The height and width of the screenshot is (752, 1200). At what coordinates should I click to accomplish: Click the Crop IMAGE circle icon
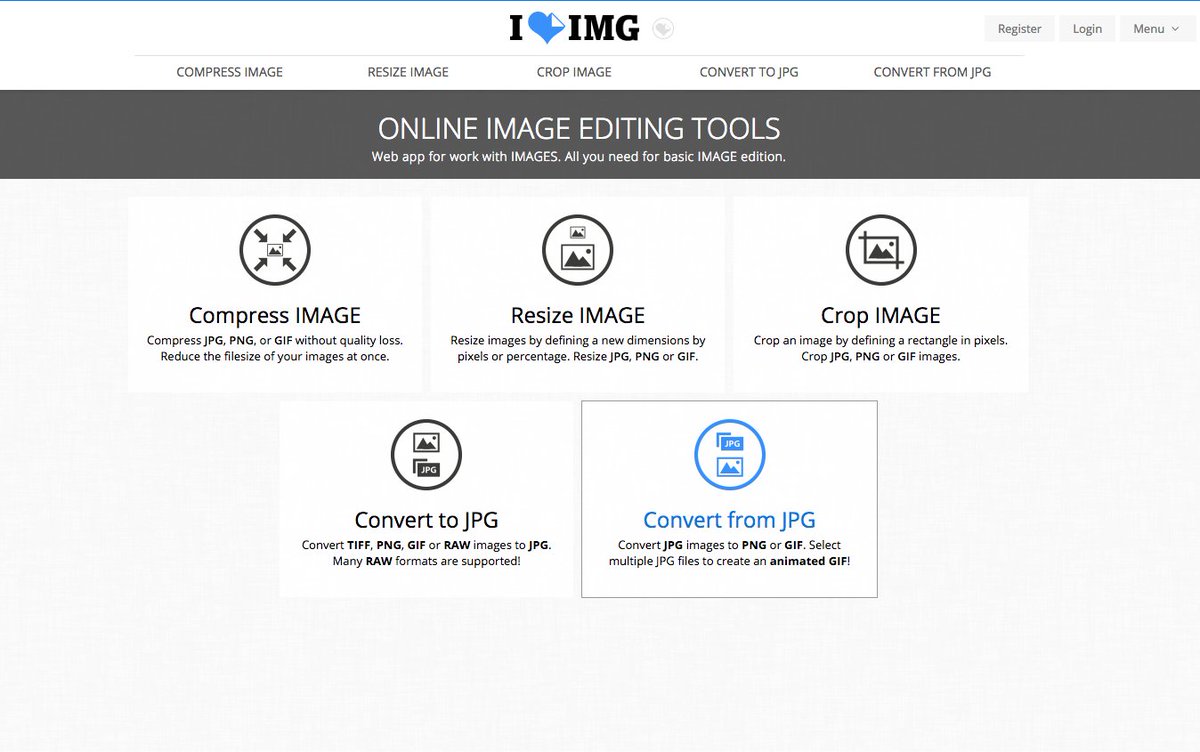881,250
